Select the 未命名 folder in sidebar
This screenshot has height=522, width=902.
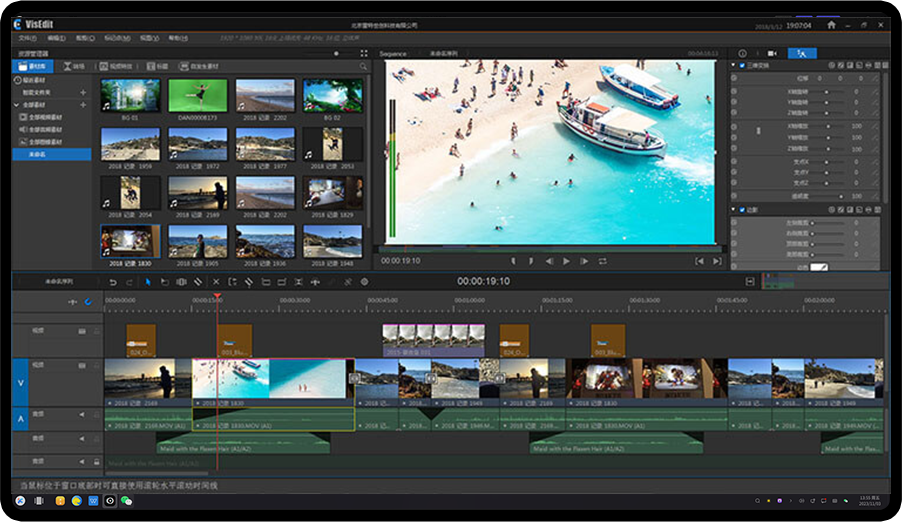point(38,154)
